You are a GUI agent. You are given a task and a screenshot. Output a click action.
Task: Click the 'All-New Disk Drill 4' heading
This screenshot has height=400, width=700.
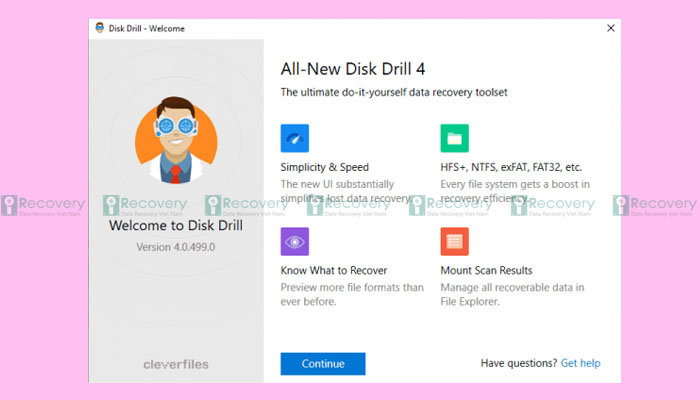coord(353,69)
